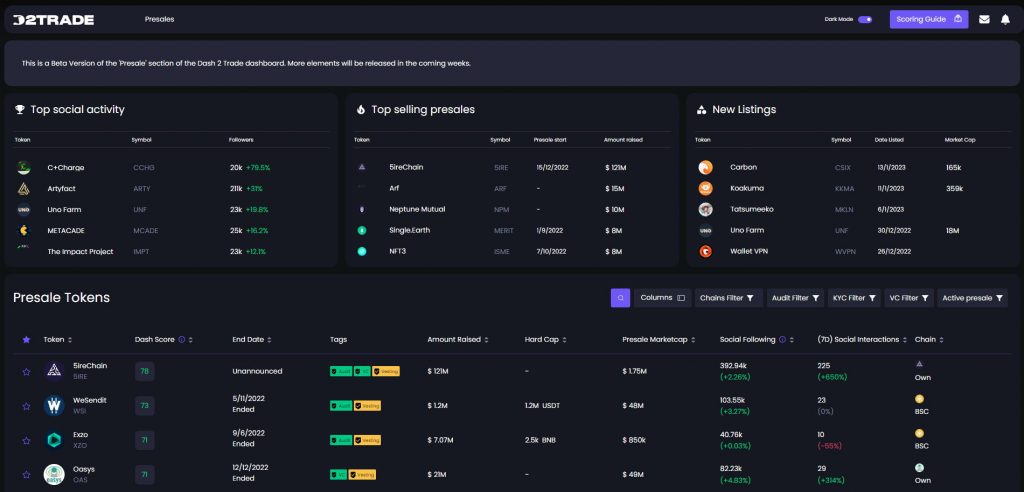Click the 5ireChain icon in top selling presales
This screenshot has width=1024, height=492.
click(x=362, y=167)
